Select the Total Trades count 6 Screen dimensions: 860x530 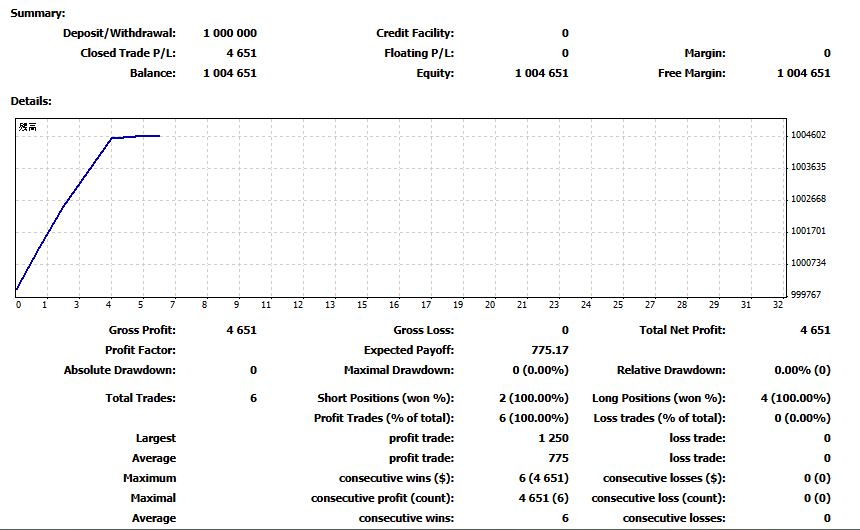253,398
